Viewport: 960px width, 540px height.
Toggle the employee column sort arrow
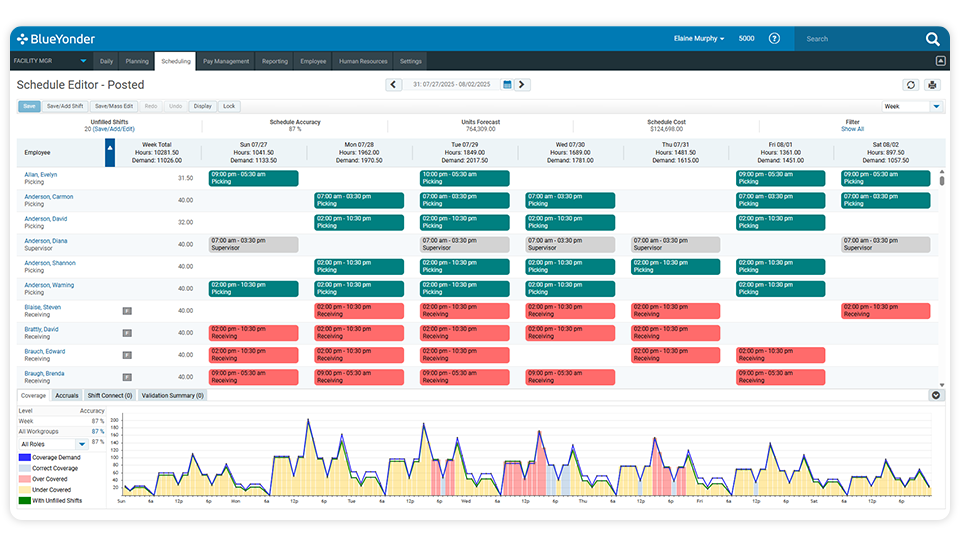[110, 152]
